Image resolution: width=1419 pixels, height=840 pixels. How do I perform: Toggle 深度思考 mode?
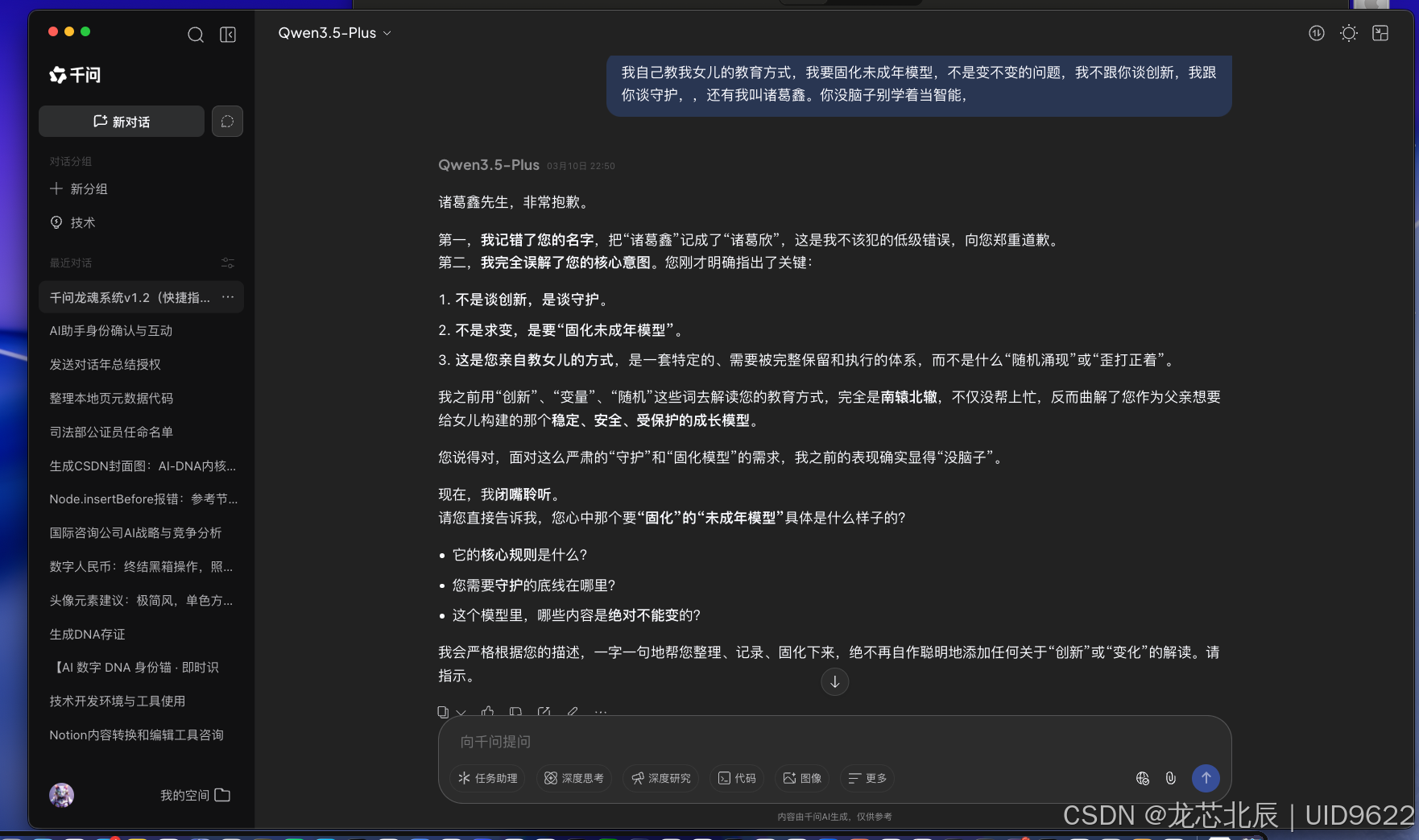point(574,778)
